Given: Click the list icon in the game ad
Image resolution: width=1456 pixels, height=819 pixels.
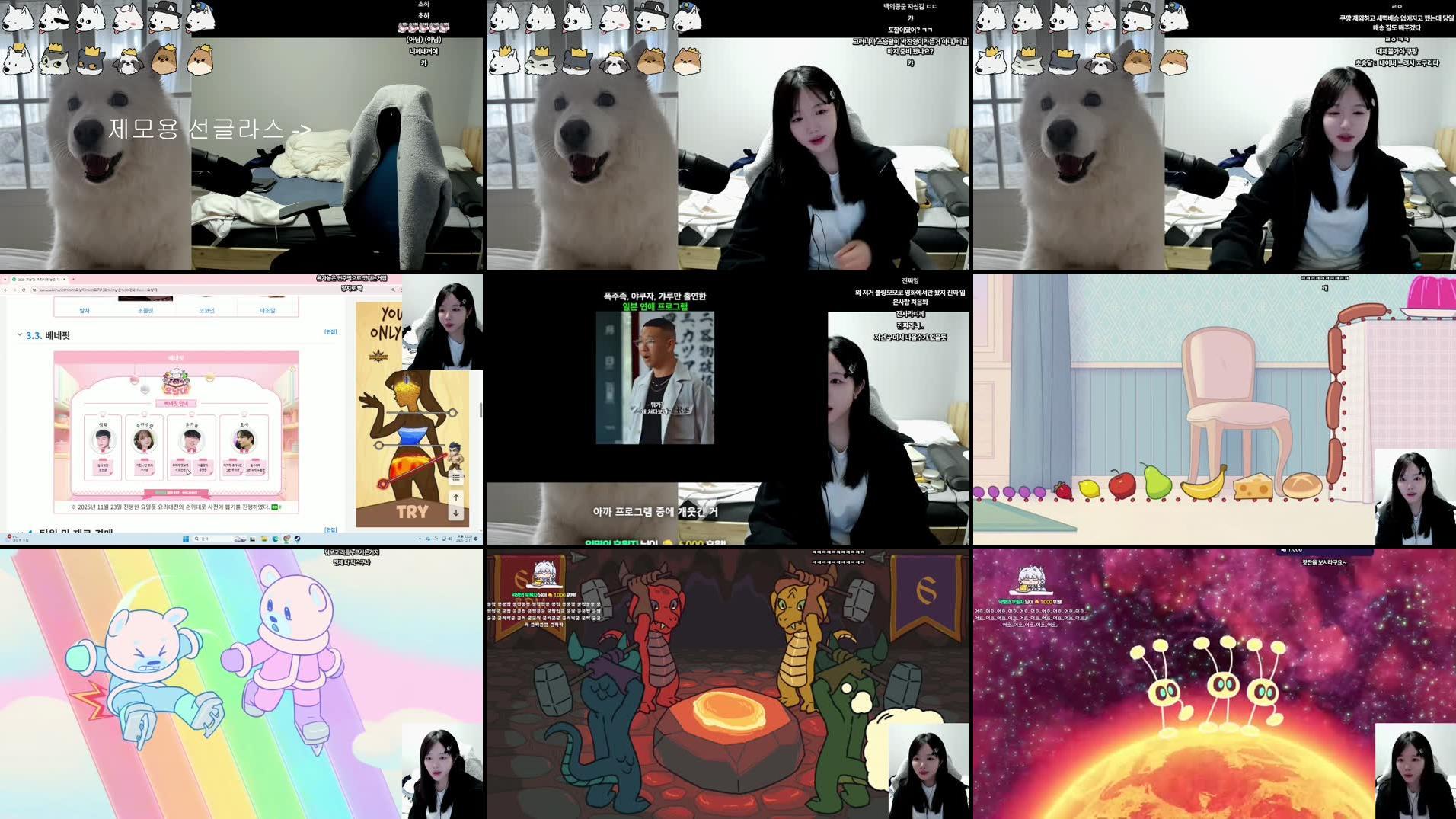Looking at the screenshot, I should coord(456,475).
